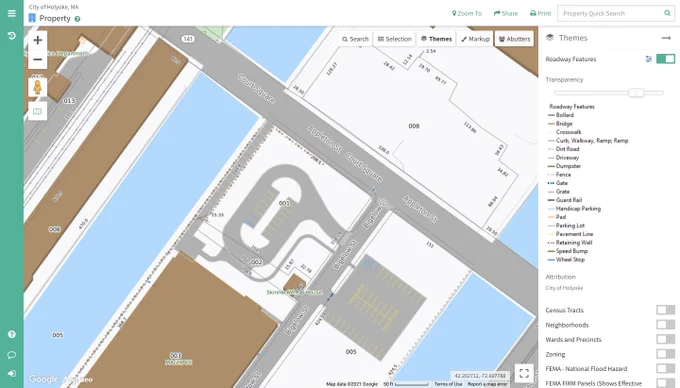Turn on Wards and Precincts theme
680x388 pixels.
(x=665, y=339)
